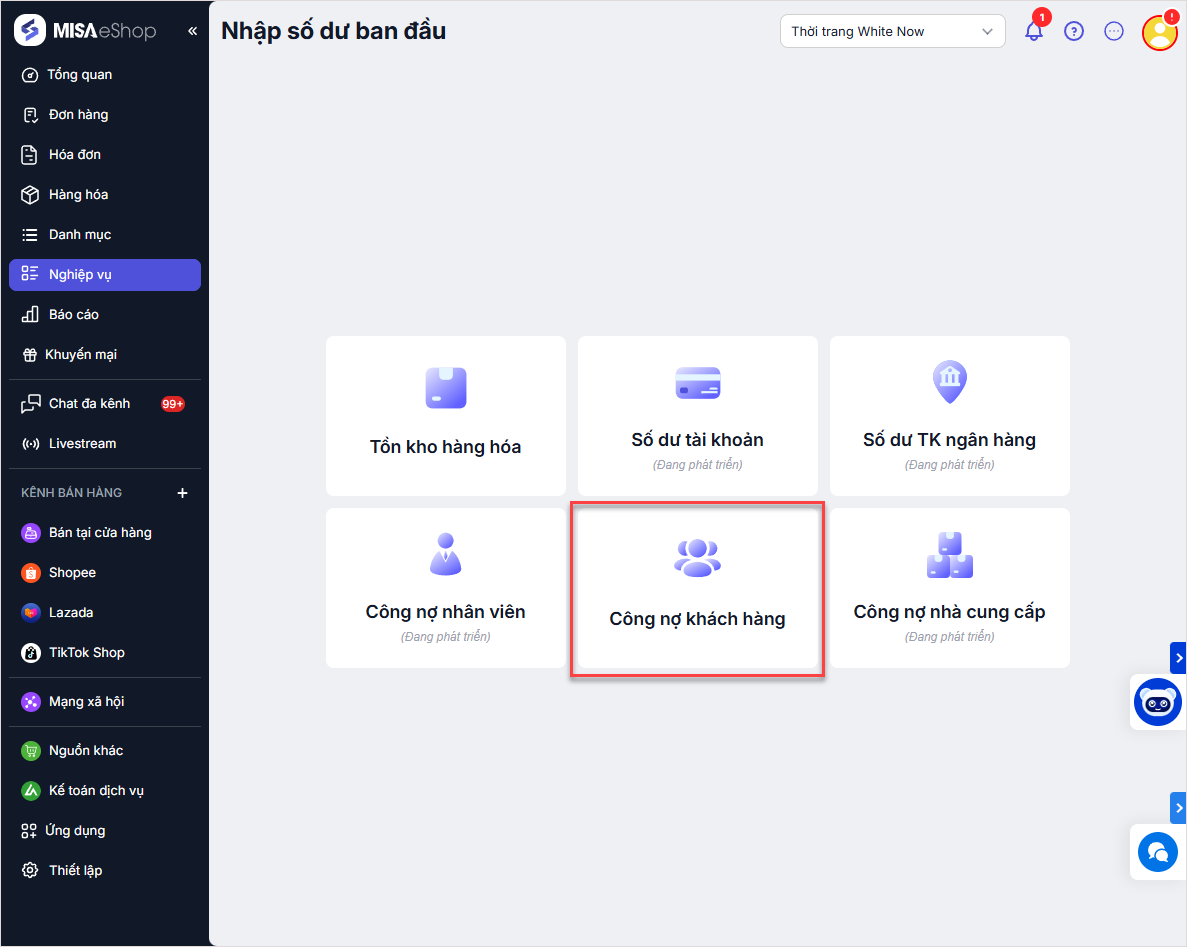
Task: Click the 99+ chat badge
Action: [x=173, y=404]
